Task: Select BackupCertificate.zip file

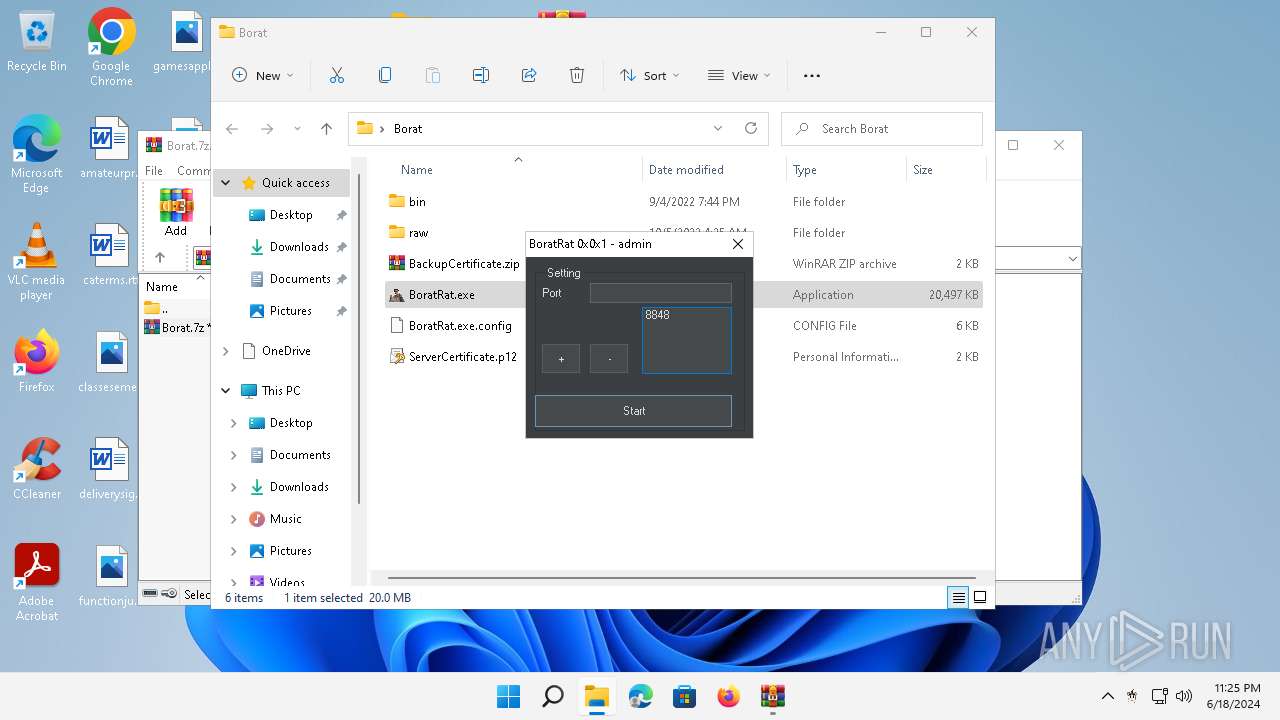Action: point(464,264)
